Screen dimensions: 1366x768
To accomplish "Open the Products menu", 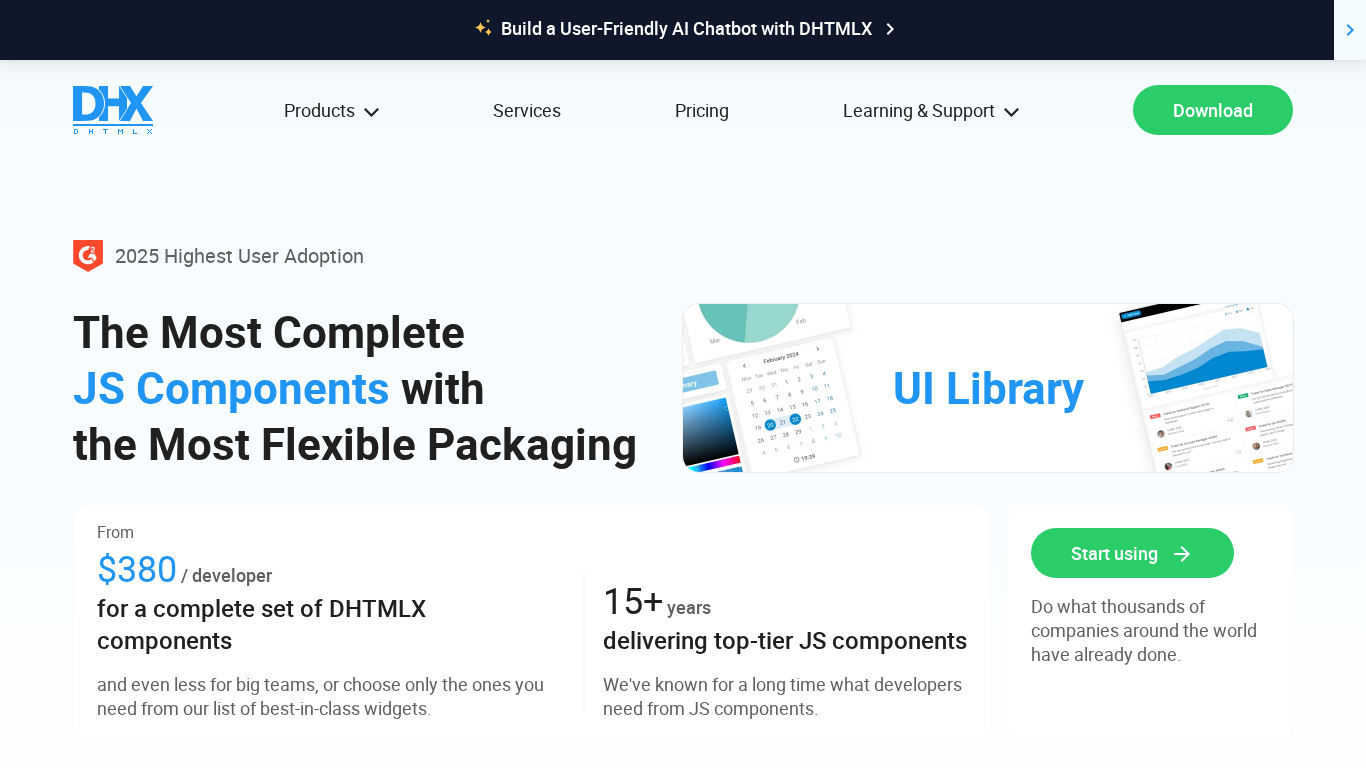I will (331, 111).
